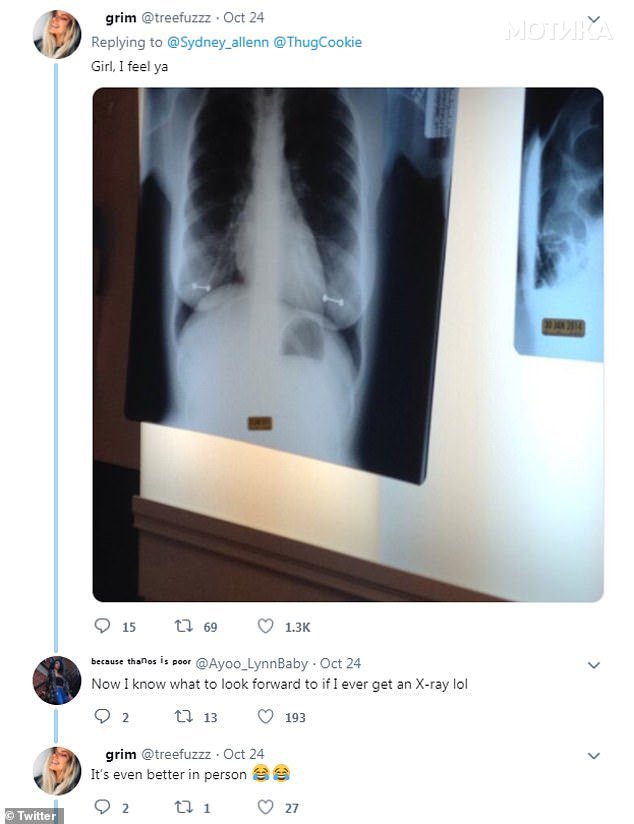Open the chest X-ray photo
Screen dimensions: 634x824
(x=348, y=344)
